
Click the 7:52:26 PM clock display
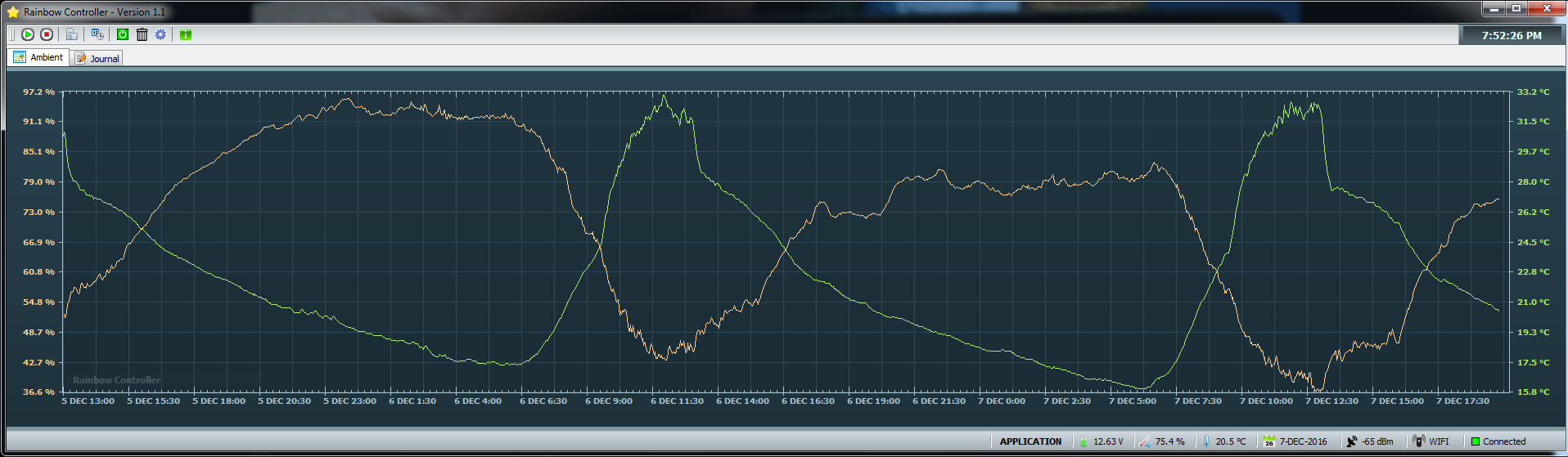1511,35
